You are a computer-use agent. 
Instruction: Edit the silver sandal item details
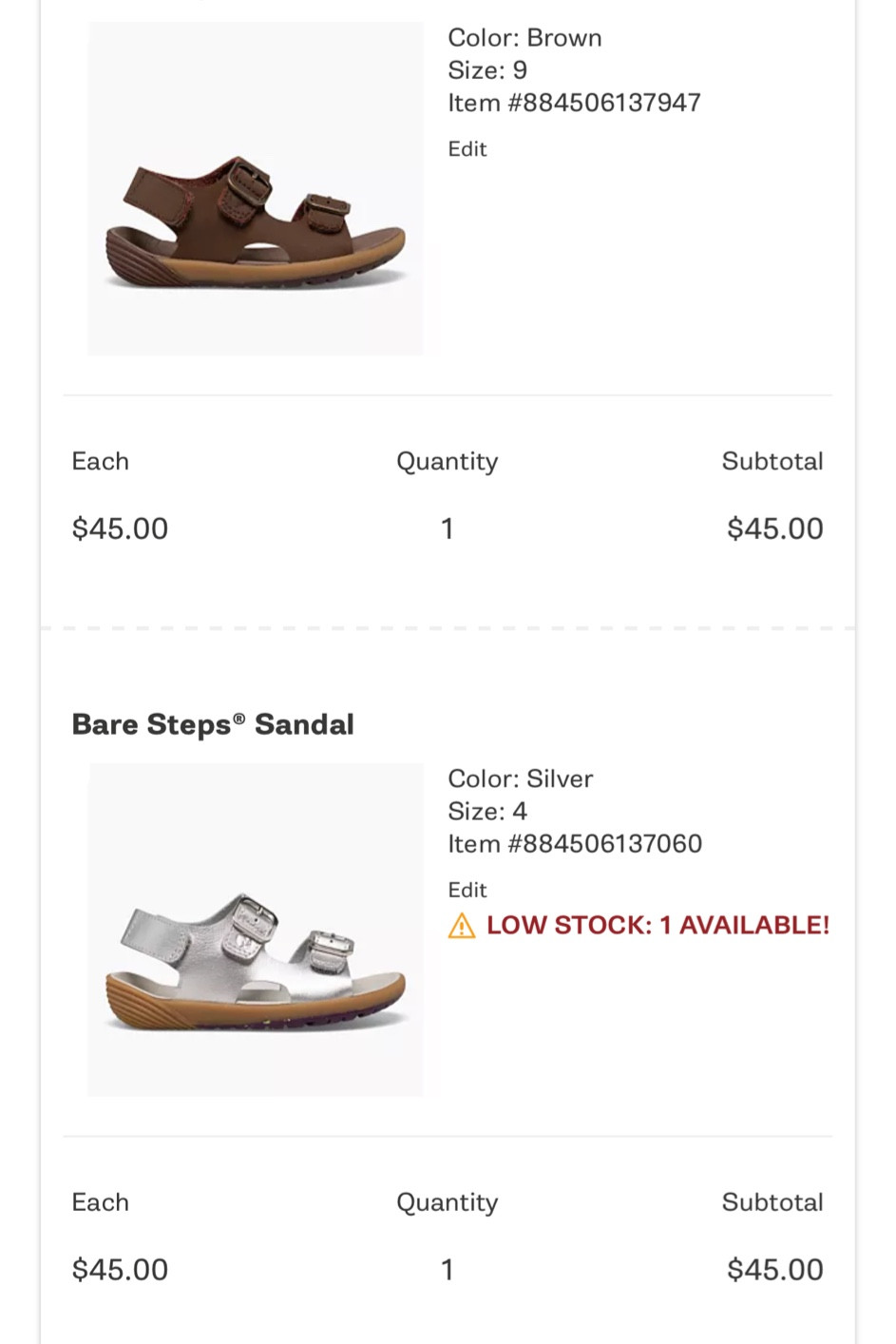click(467, 889)
